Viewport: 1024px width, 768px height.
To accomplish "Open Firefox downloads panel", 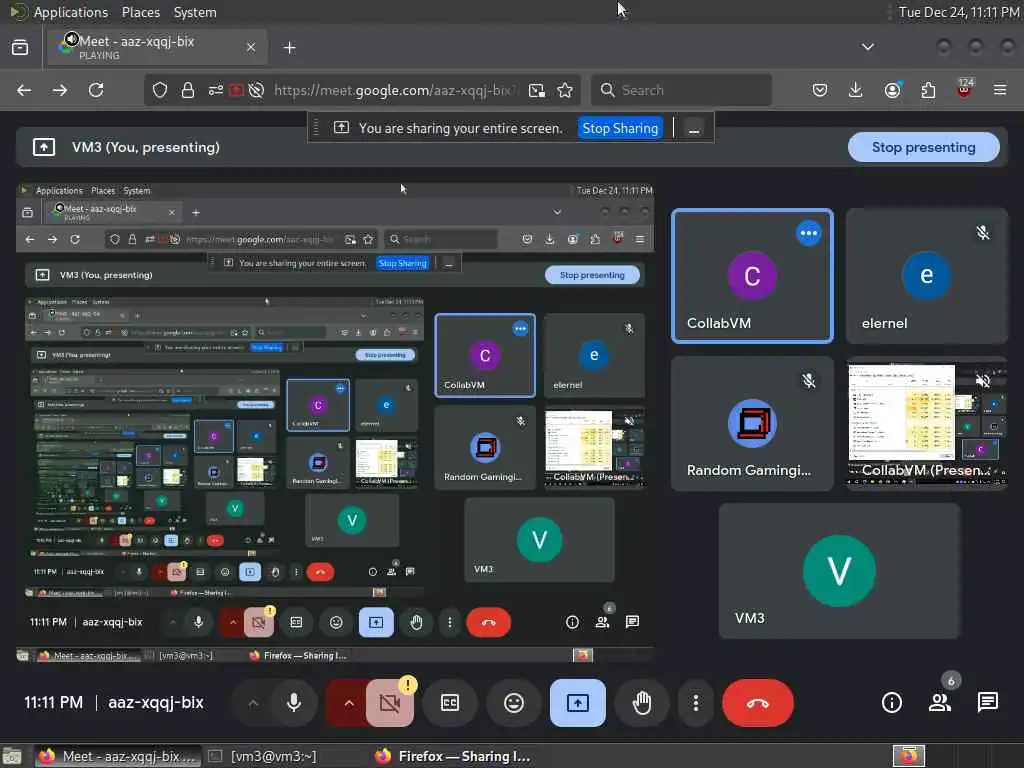I will (856, 90).
